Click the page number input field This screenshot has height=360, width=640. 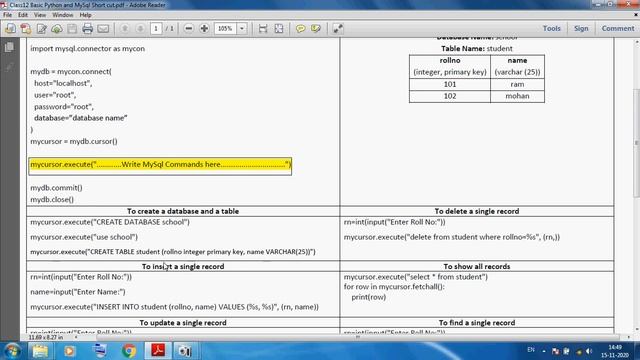156,29
